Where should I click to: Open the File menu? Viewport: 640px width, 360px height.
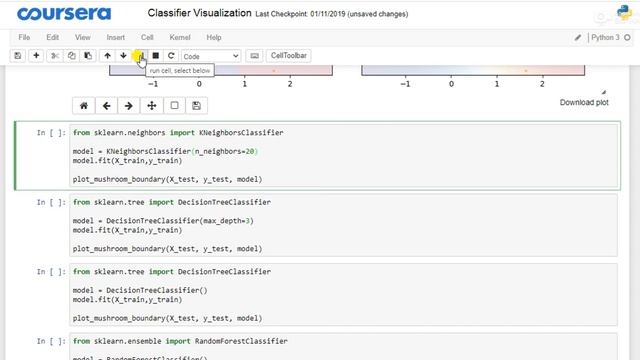[24, 37]
